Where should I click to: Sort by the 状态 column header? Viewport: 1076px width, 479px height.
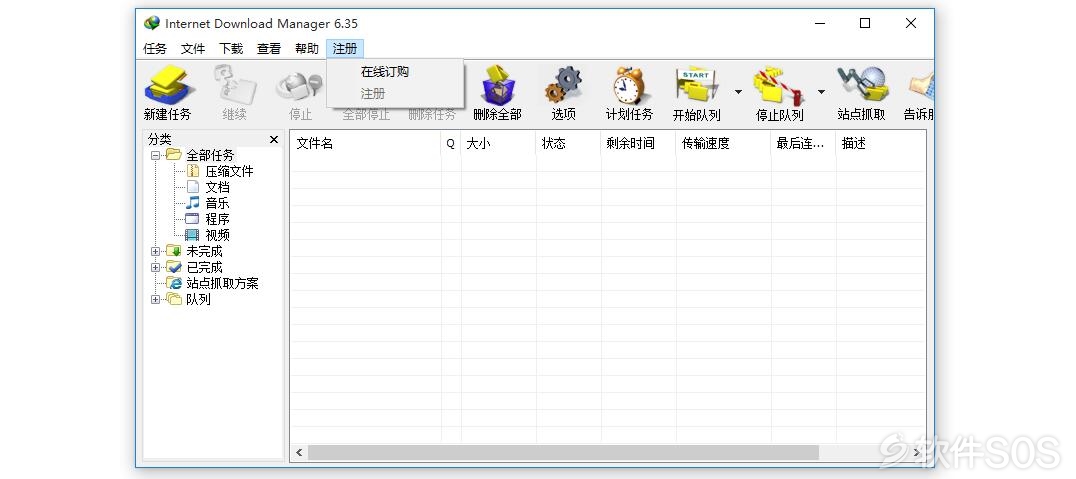pos(568,143)
